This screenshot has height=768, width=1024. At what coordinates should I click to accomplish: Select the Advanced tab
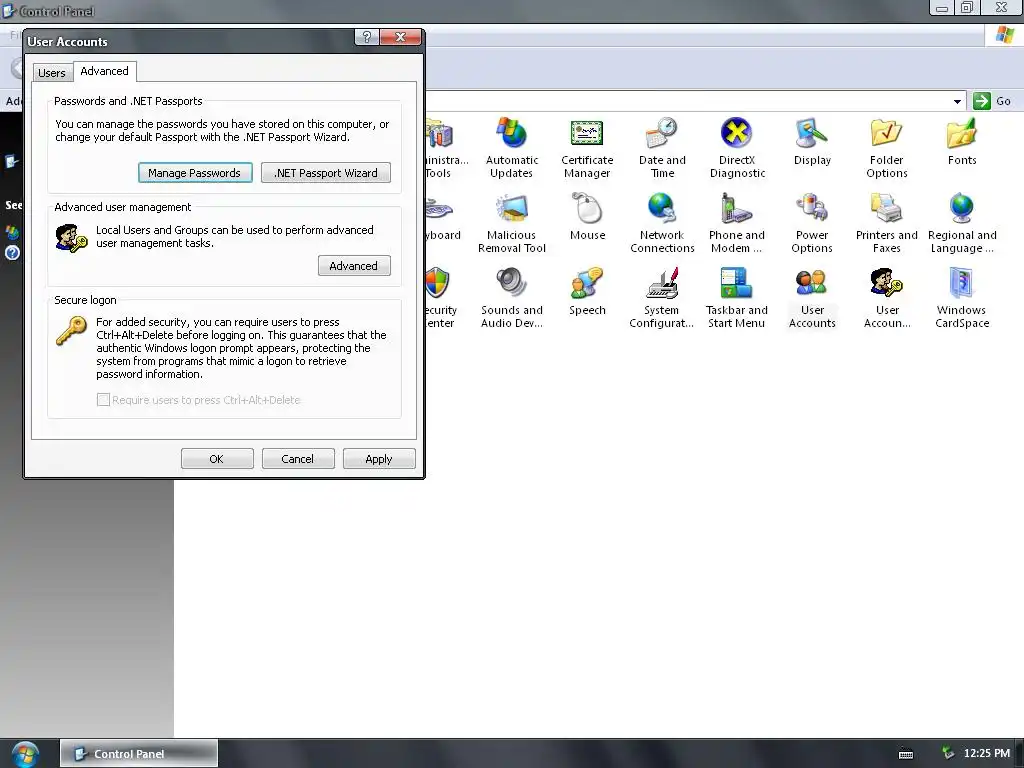[104, 71]
